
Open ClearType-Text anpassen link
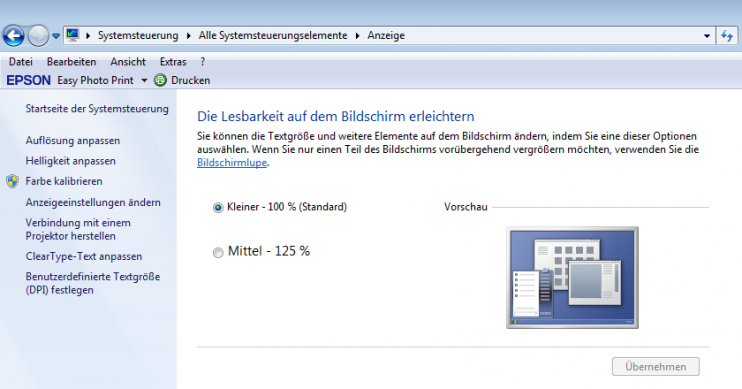84,256
